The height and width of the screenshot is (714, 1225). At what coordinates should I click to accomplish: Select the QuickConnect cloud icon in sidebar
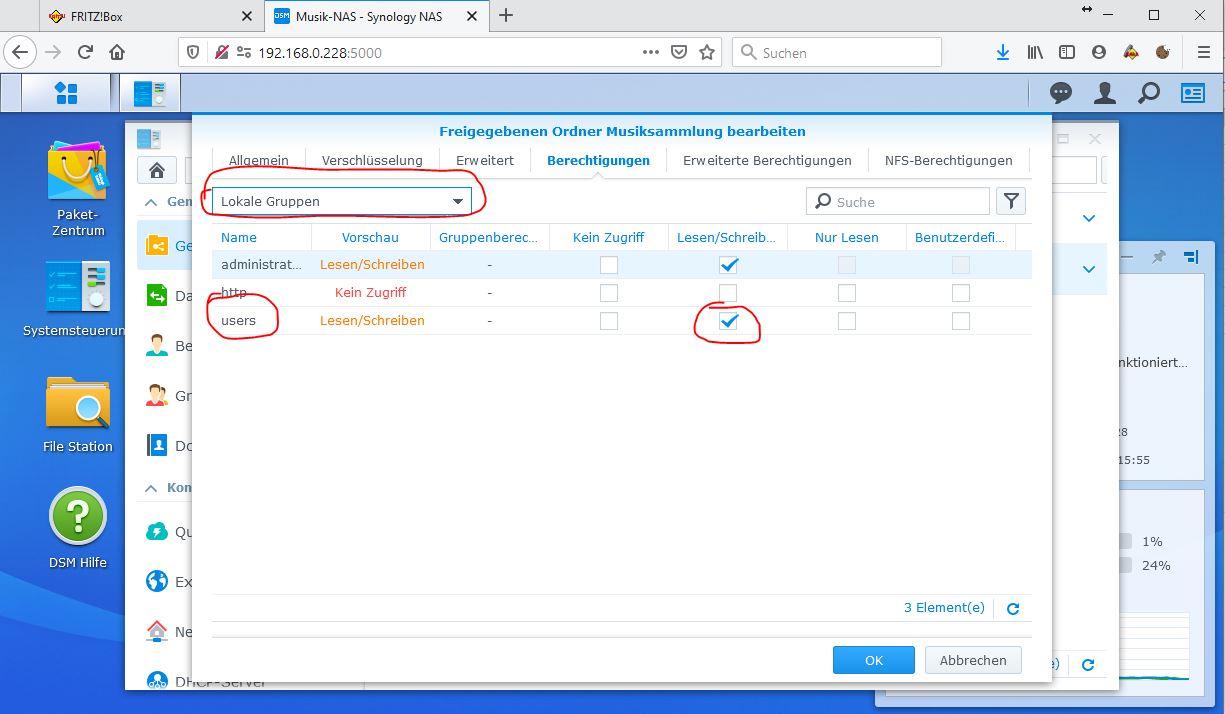point(157,531)
